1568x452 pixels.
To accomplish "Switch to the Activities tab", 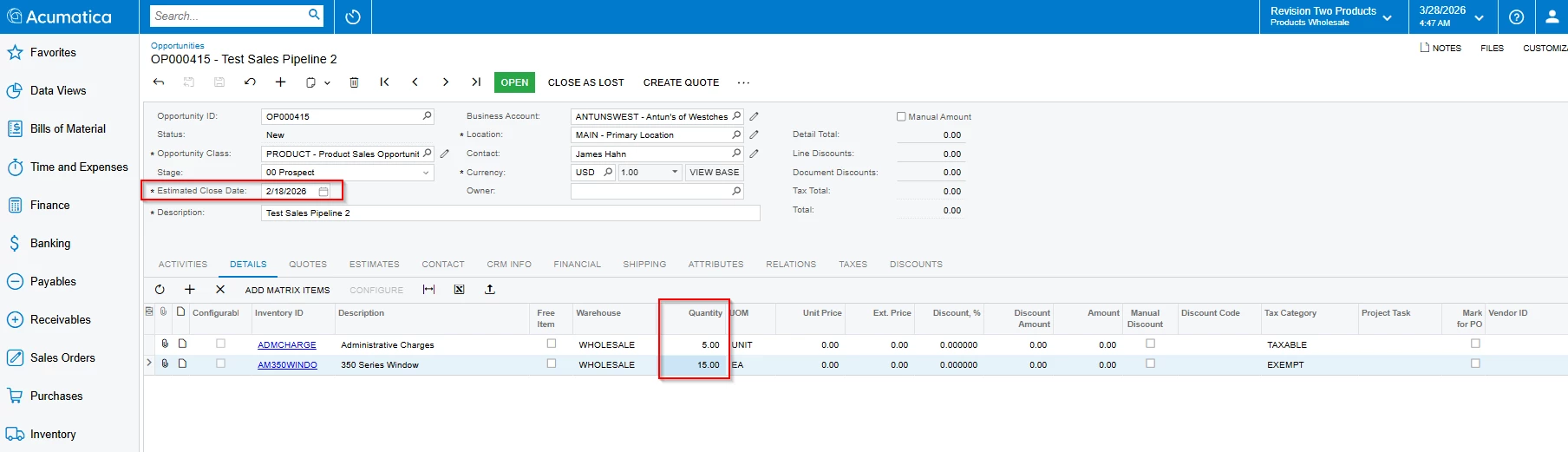I will 183,264.
